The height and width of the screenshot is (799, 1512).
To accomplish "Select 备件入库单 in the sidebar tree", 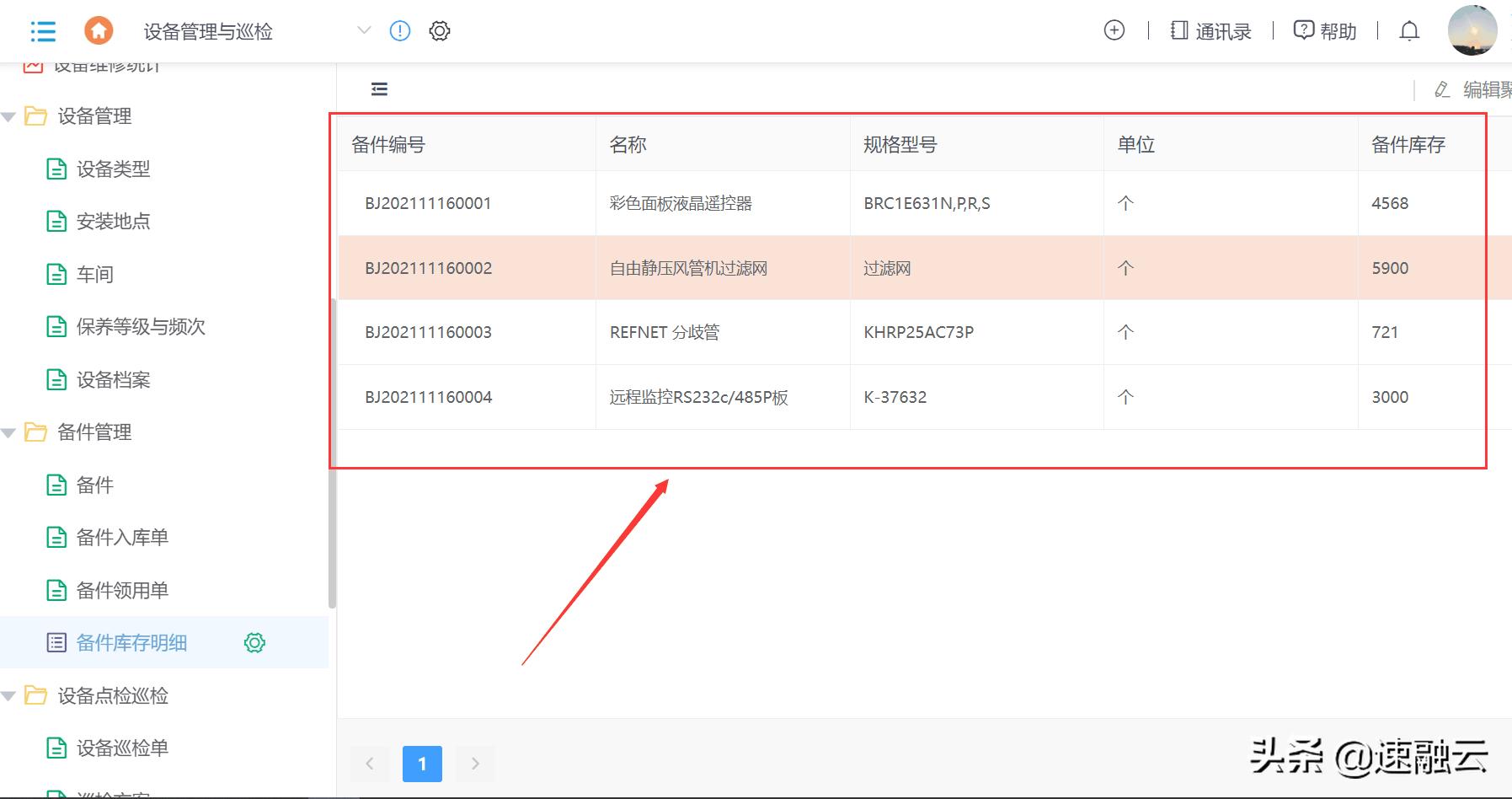I will [120, 537].
